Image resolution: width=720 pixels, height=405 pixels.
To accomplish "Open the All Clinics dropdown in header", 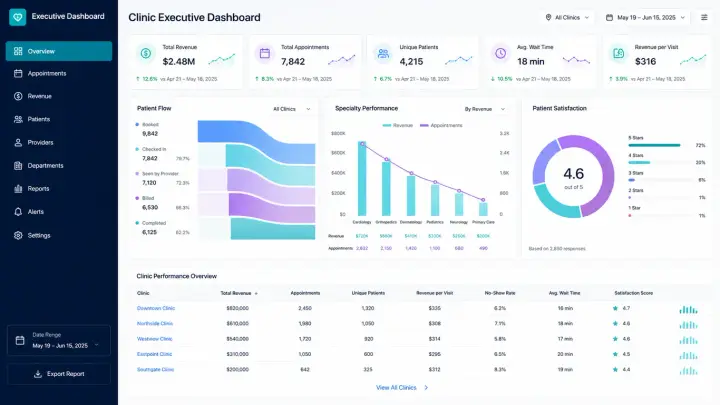I will (x=567, y=17).
